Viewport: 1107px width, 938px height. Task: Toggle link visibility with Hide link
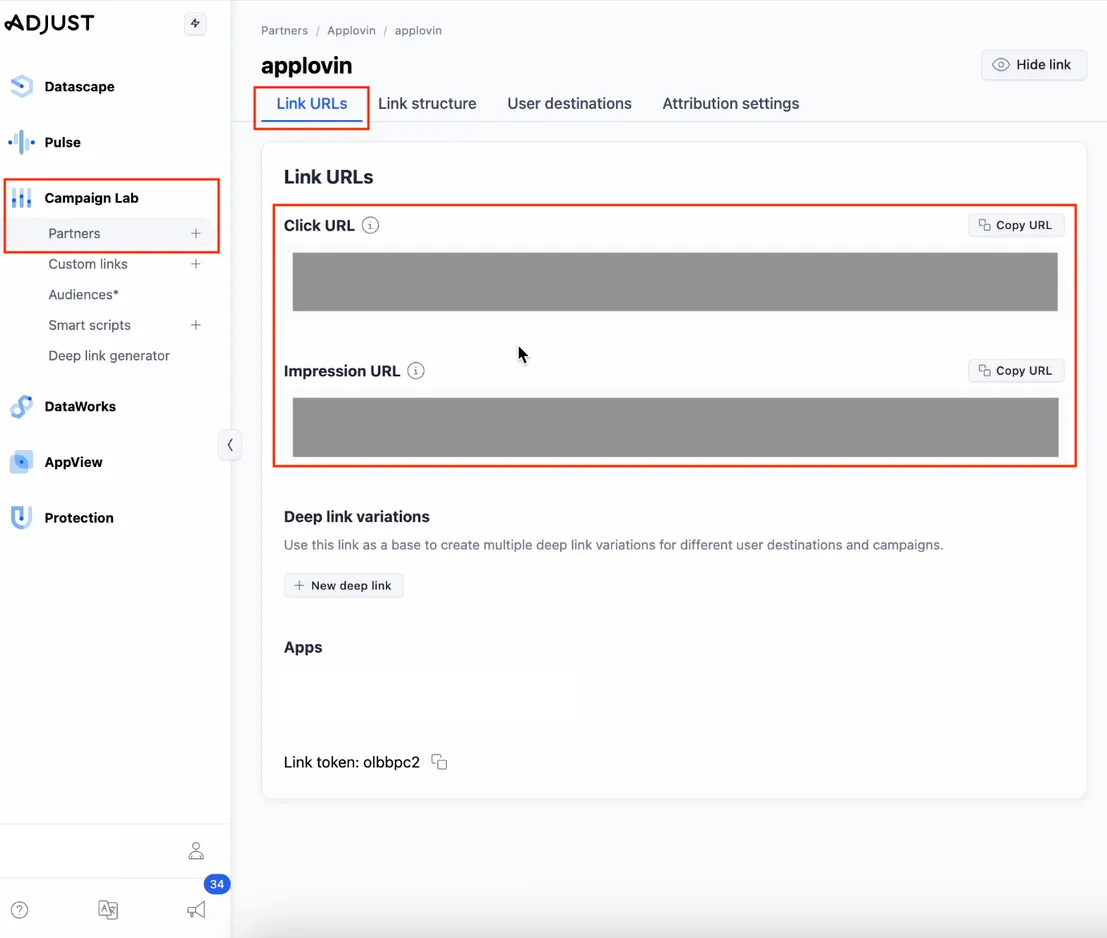click(x=1034, y=64)
